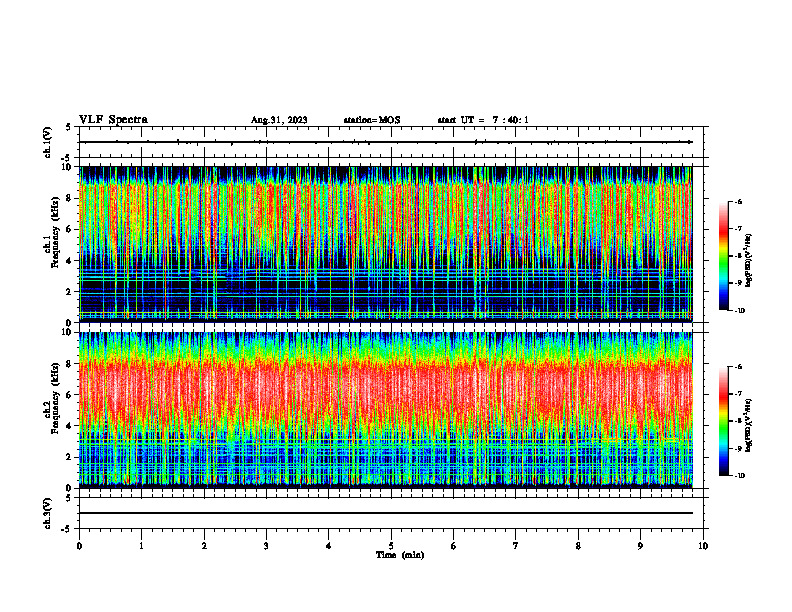
Task: Click the ch.1(V) waveform axis label
Action: 47,142
